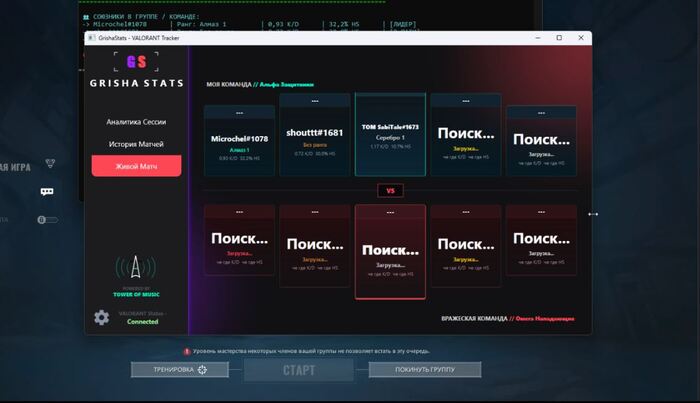The height and width of the screenshot is (403, 700).
Task: Close the GrishaStats window
Action: [x=581, y=38]
